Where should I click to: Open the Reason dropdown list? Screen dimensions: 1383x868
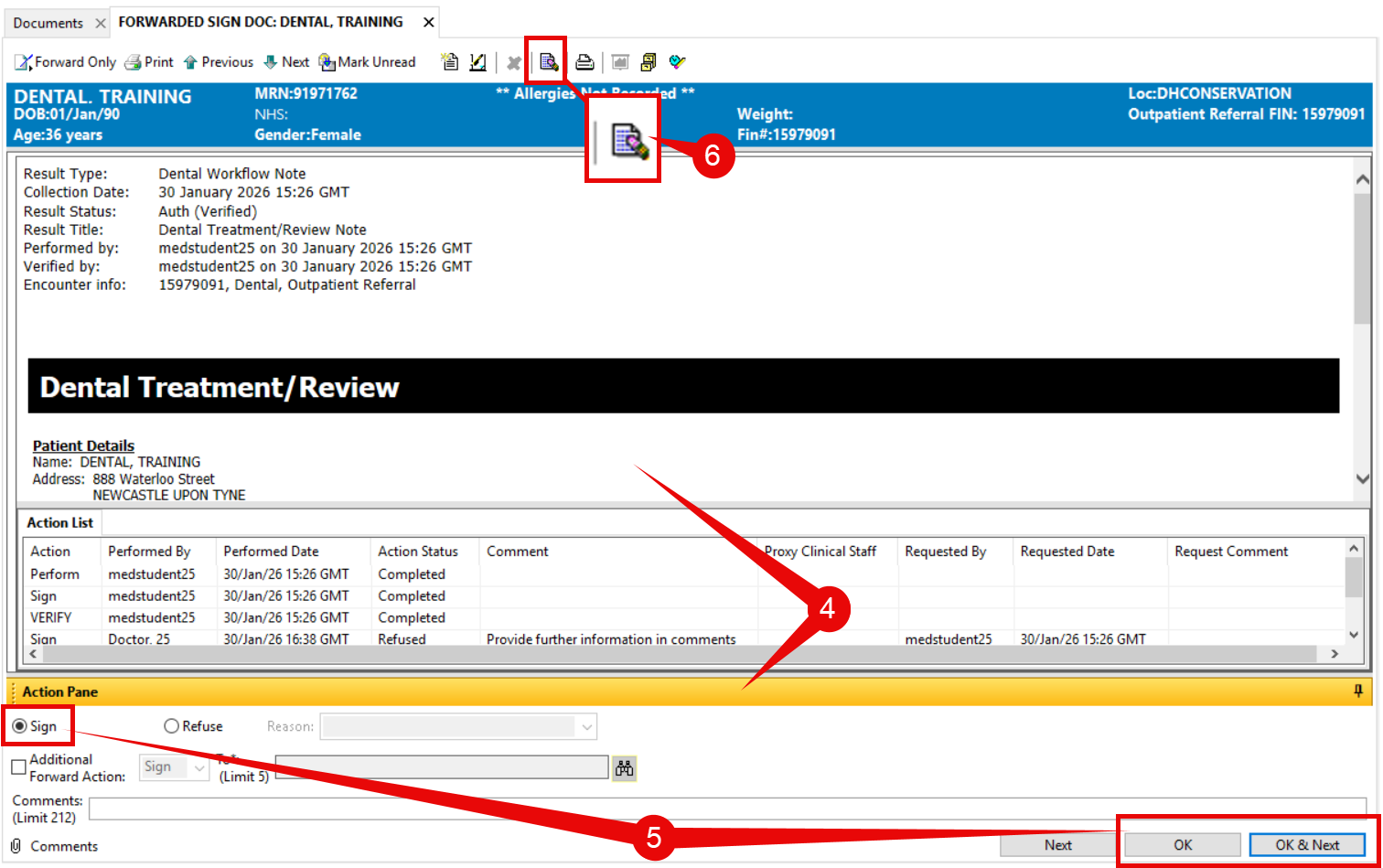point(586,726)
